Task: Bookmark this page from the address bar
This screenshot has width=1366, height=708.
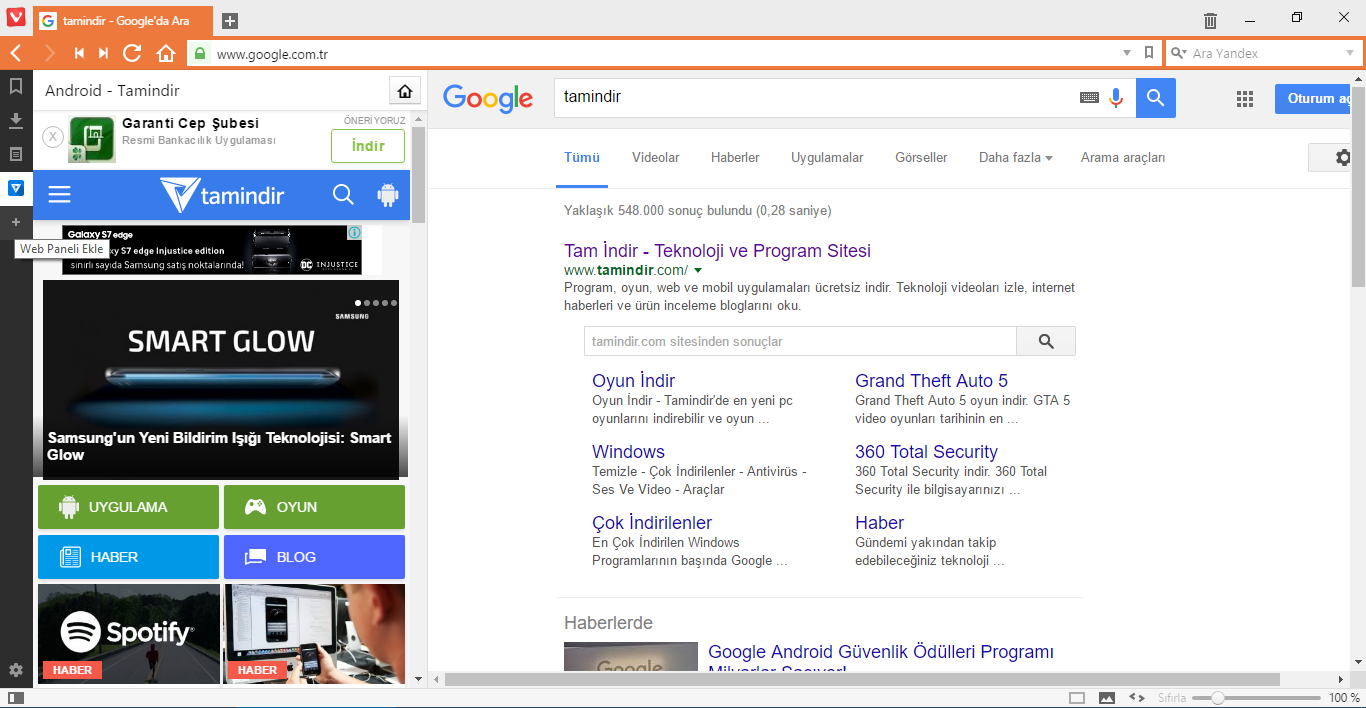Action: coord(1149,53)
